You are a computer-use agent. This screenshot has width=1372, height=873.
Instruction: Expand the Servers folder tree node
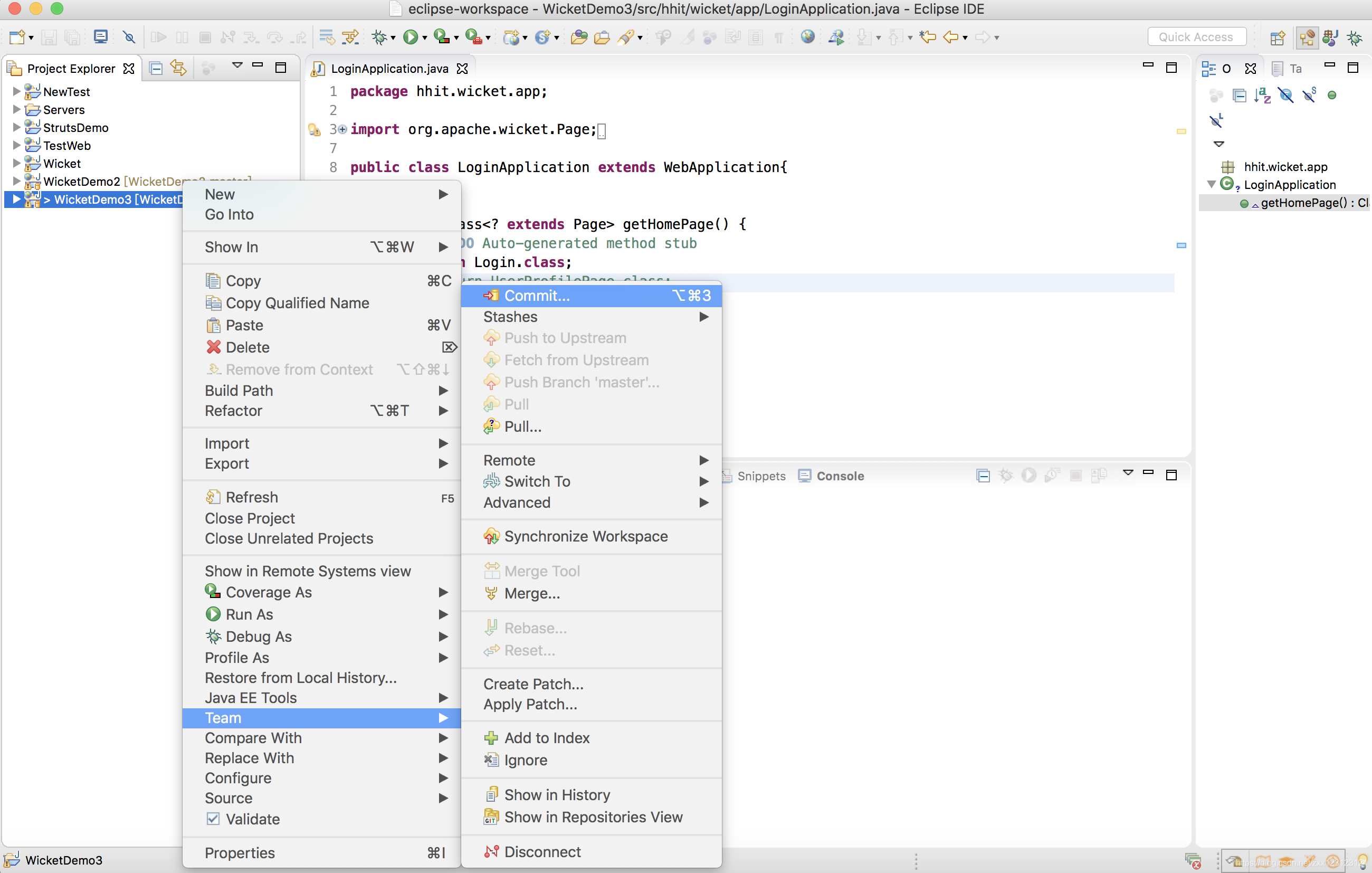[x=16, y=109]
